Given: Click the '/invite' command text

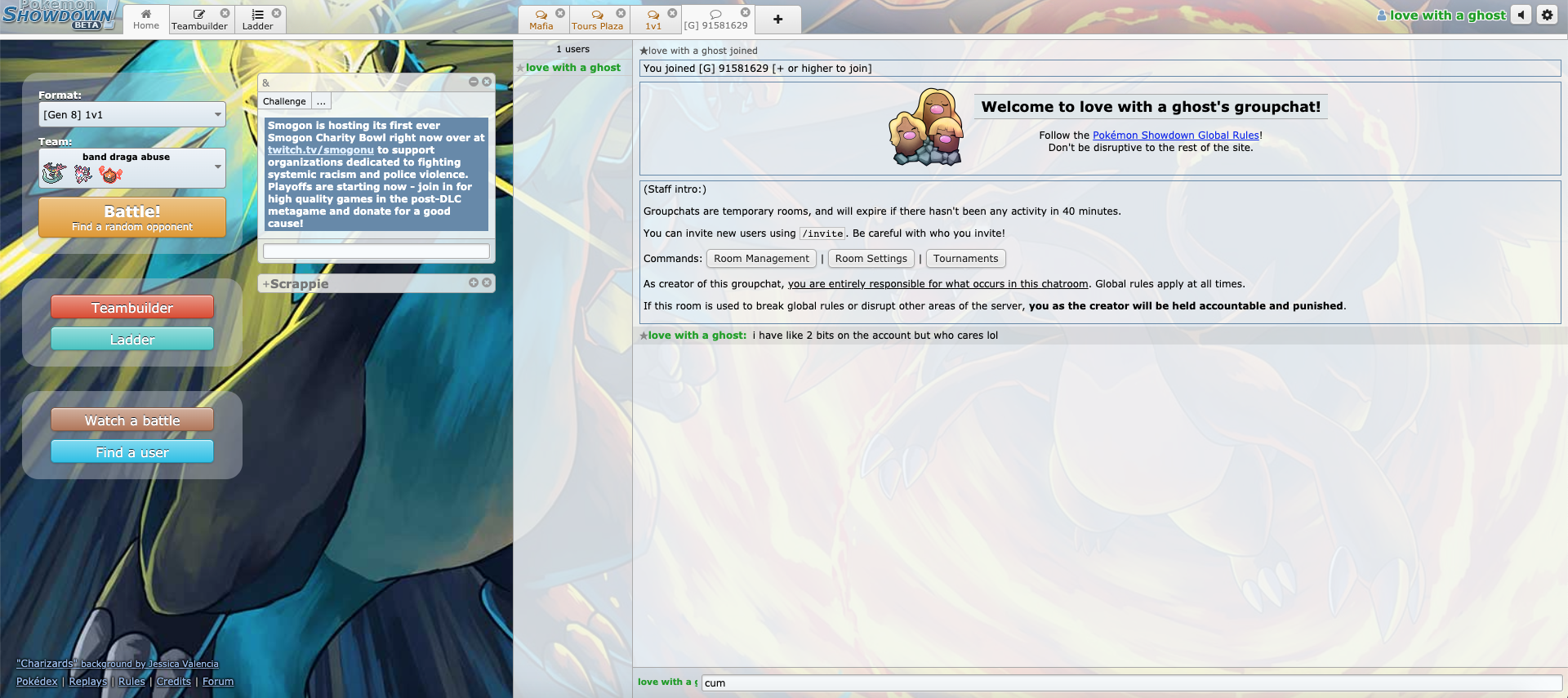Looking at the screenshot, I should (x=822, y=233).
